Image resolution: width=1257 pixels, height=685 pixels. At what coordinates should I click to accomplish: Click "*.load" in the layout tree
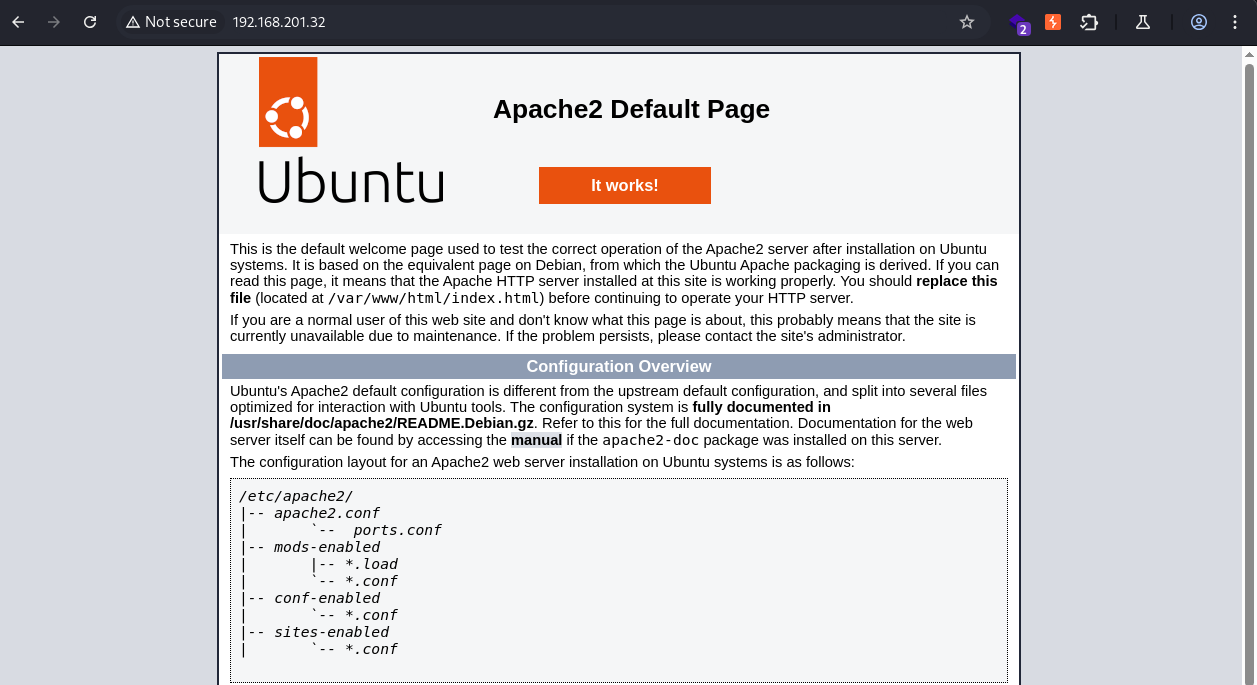click(x=371, y=564)
